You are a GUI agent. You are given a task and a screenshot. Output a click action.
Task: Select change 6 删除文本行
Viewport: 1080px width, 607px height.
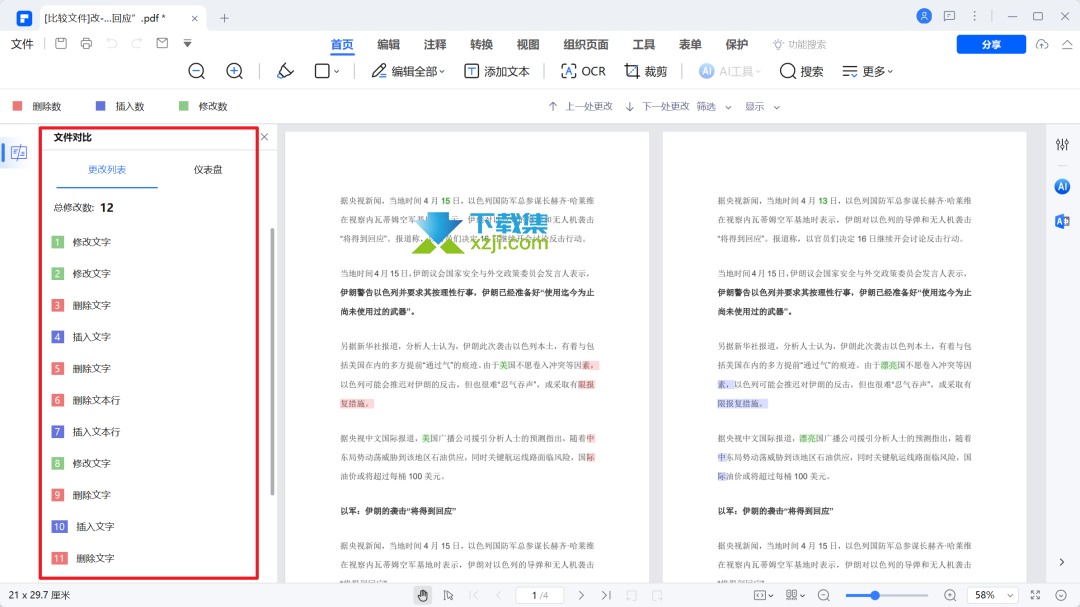pos(86,400)
